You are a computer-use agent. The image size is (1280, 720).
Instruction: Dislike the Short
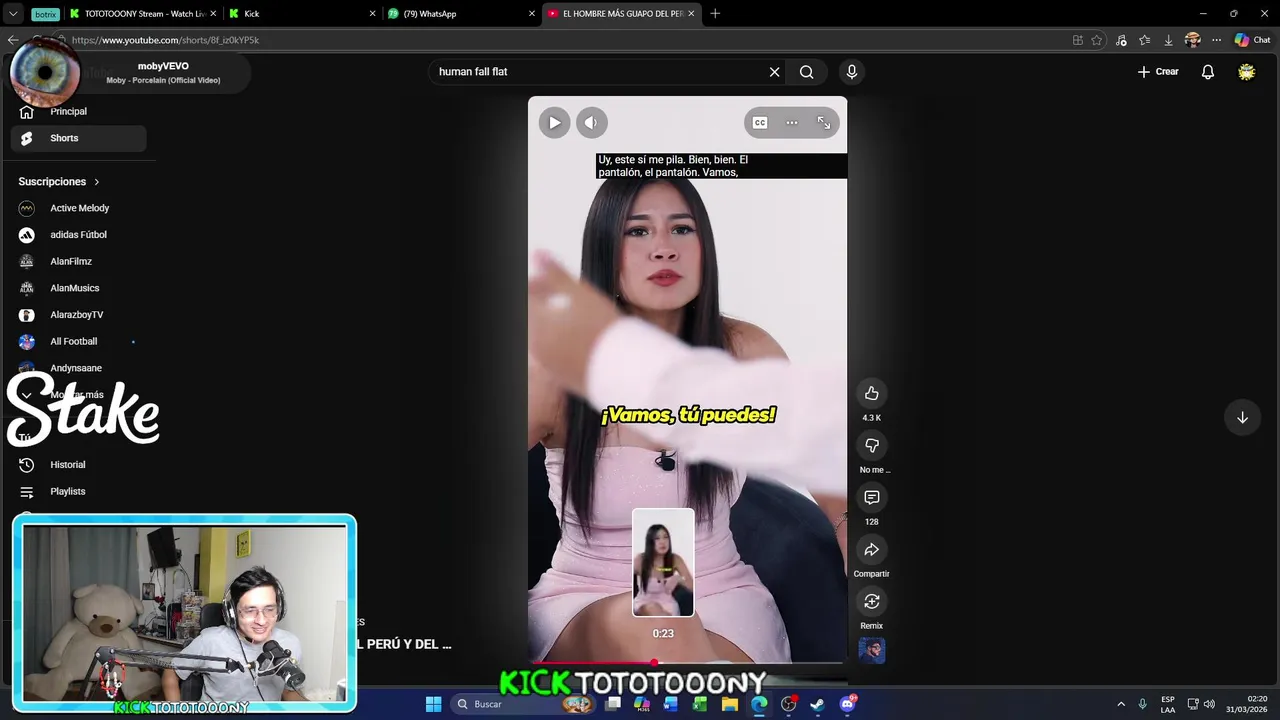[x=872, y=446]
